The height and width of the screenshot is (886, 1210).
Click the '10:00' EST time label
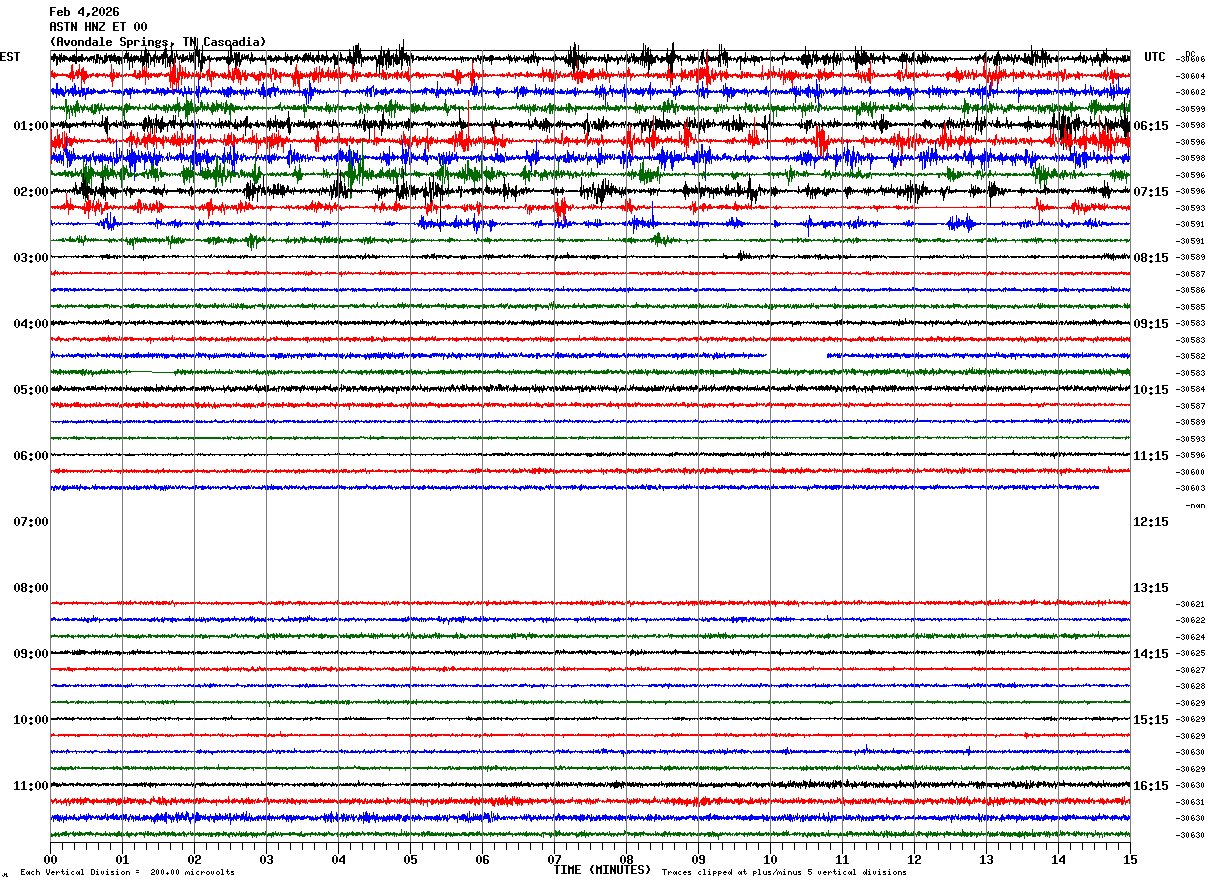coord(31,720)
